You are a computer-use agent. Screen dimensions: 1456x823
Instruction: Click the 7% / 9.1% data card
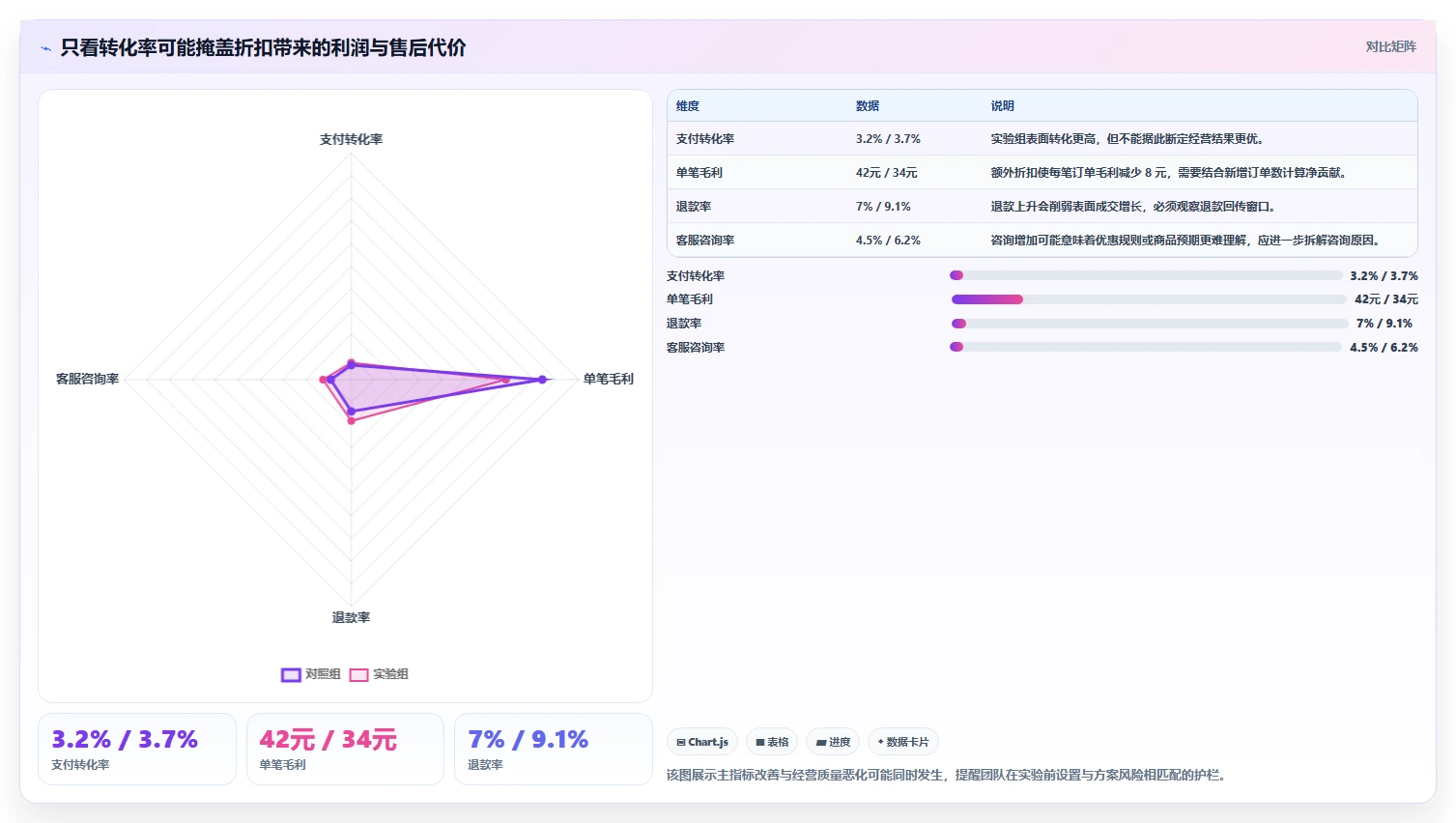554,749
